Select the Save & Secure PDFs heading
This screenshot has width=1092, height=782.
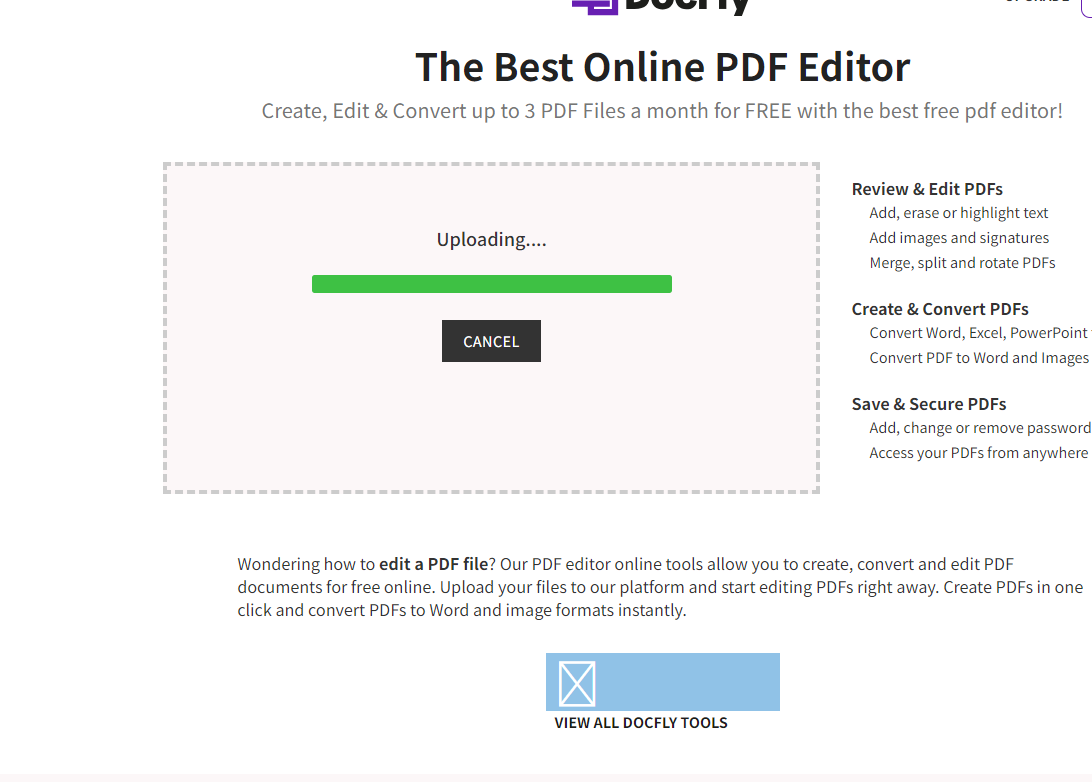click(928, 404)
